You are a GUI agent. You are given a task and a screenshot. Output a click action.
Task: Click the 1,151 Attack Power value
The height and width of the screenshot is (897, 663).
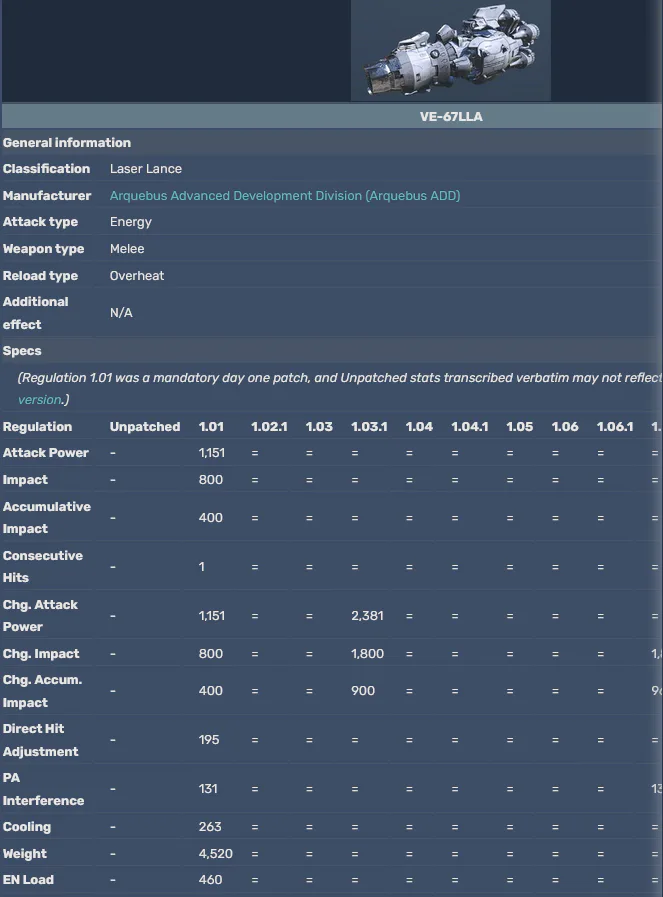tap(212, 453)
